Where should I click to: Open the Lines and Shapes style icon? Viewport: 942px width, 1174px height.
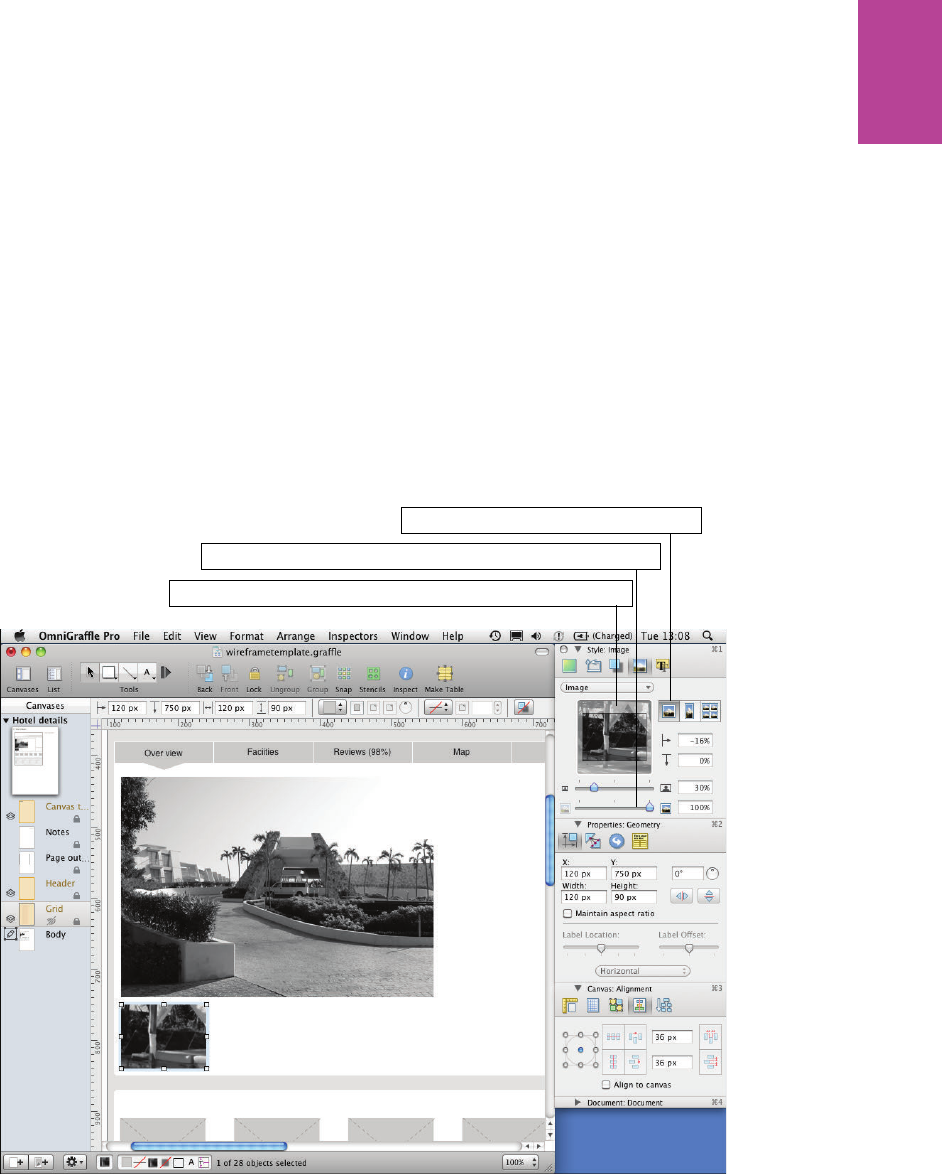[593, 666]
